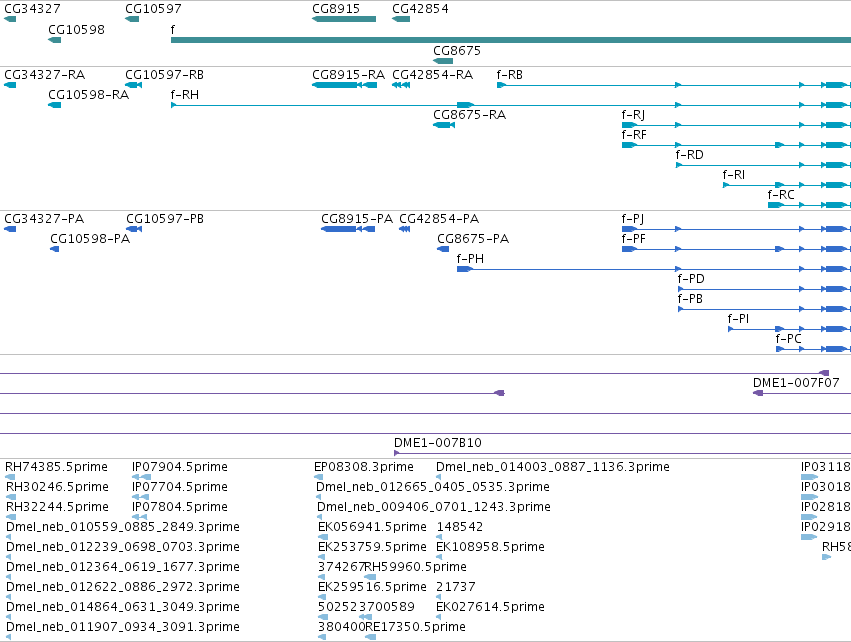Image resolution: width=851 pixels, height=642 pixels.
Task: Click EST label RH32244.5prime
Action: tap(57, 507)
